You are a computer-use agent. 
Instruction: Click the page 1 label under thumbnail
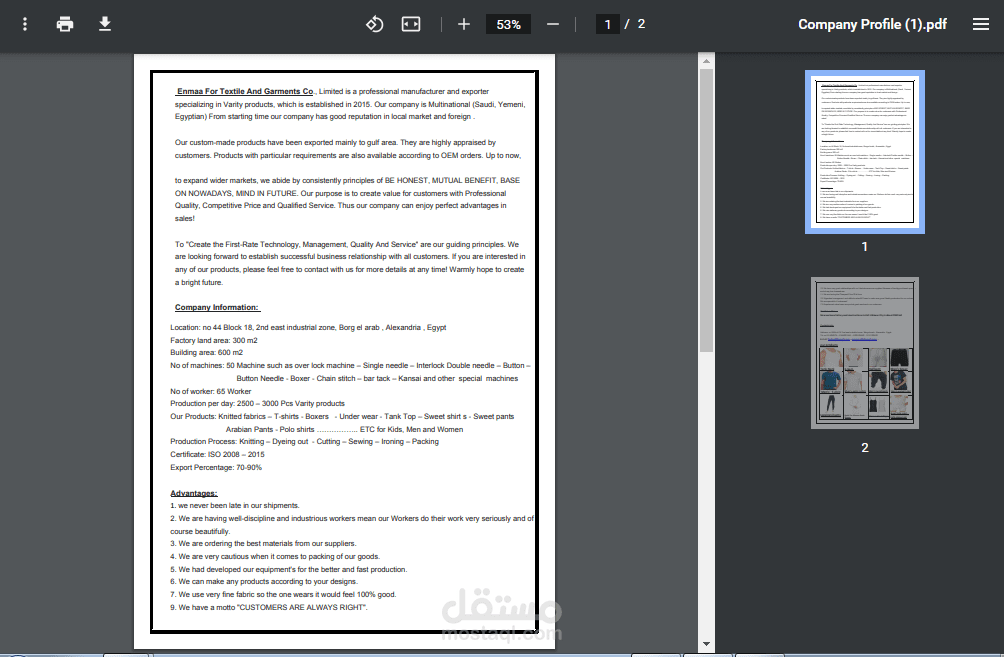(864, 247)
